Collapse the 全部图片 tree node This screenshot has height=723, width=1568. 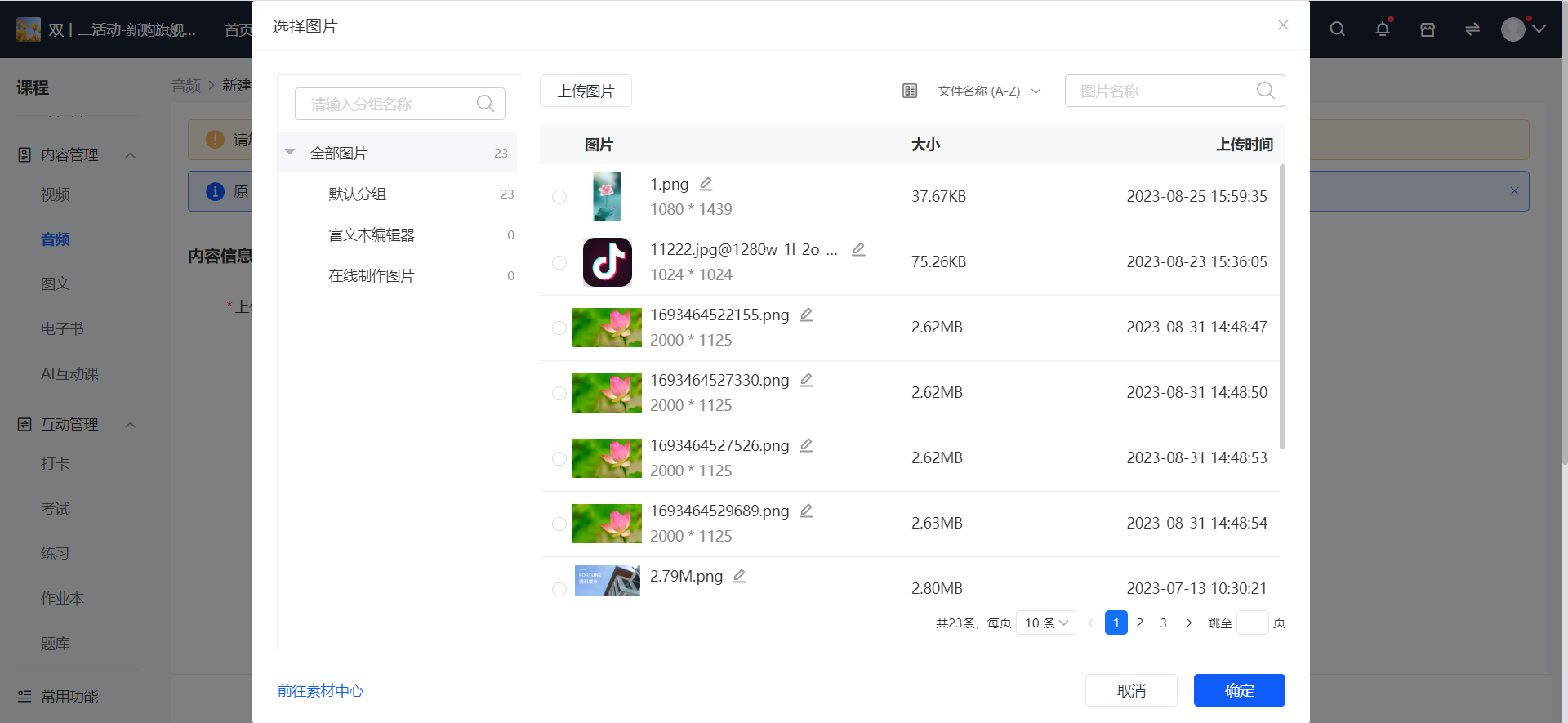click(x=290, y=152)
